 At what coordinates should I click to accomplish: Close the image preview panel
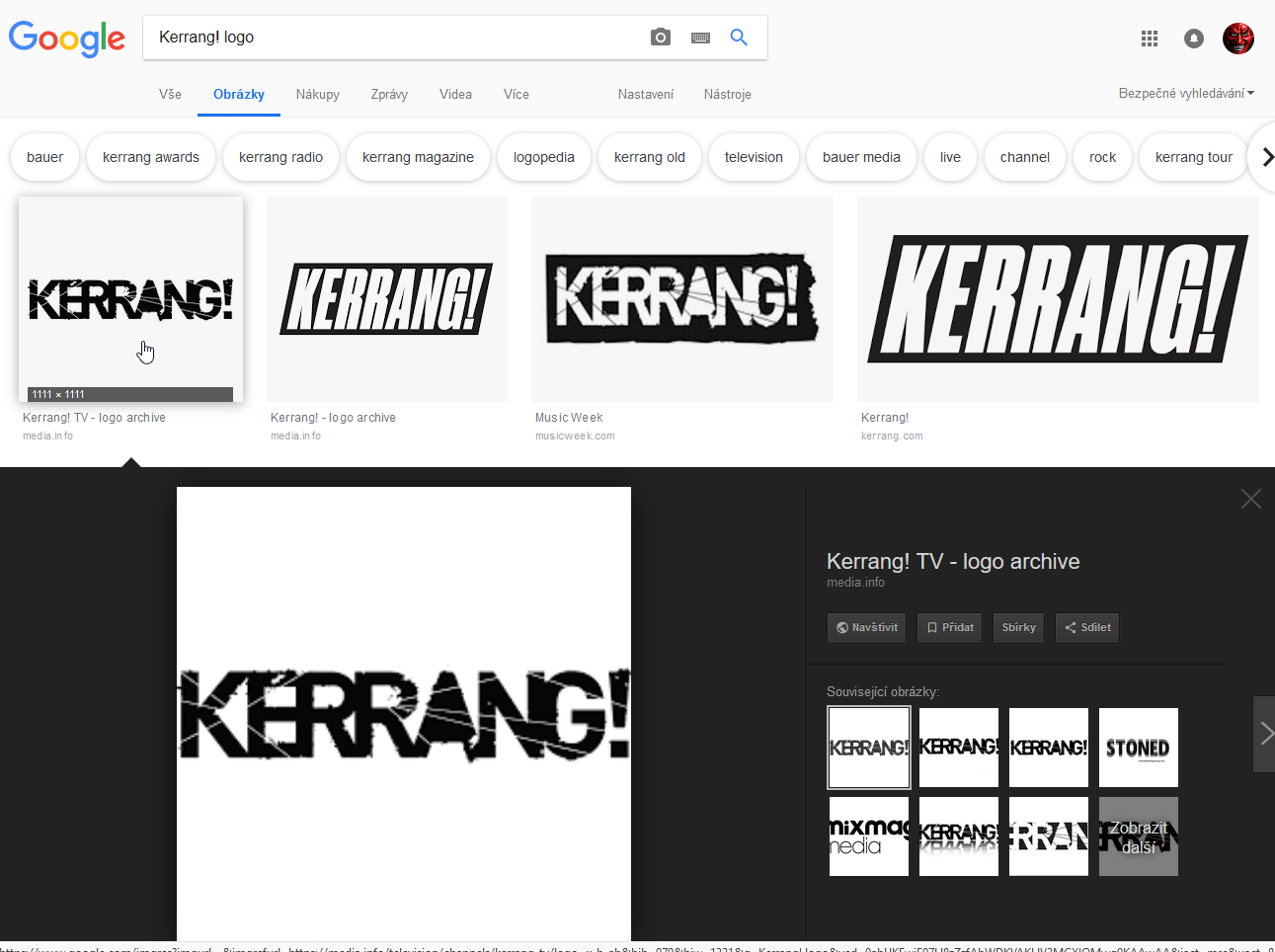pyautogui.click(x=1251, y=499)
